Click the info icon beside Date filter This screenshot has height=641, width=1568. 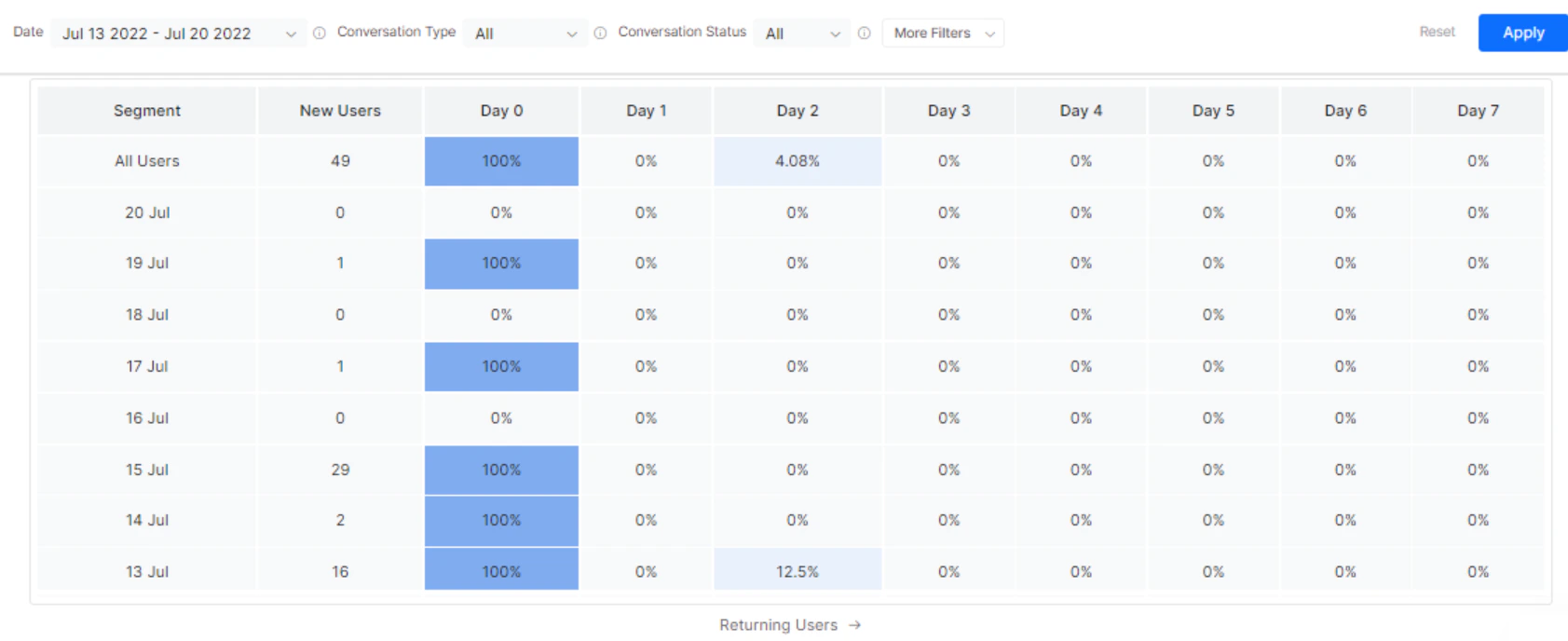[319, 32]
